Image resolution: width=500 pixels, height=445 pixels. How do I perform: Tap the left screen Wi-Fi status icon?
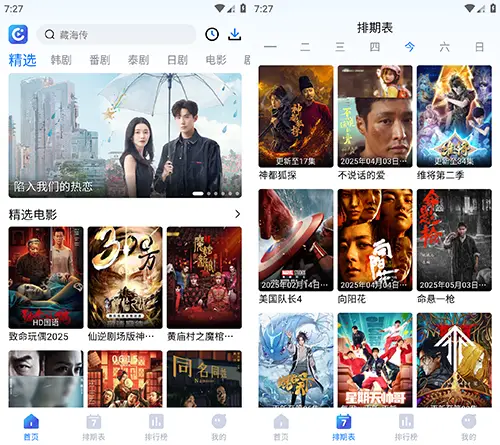pos(219,8)
